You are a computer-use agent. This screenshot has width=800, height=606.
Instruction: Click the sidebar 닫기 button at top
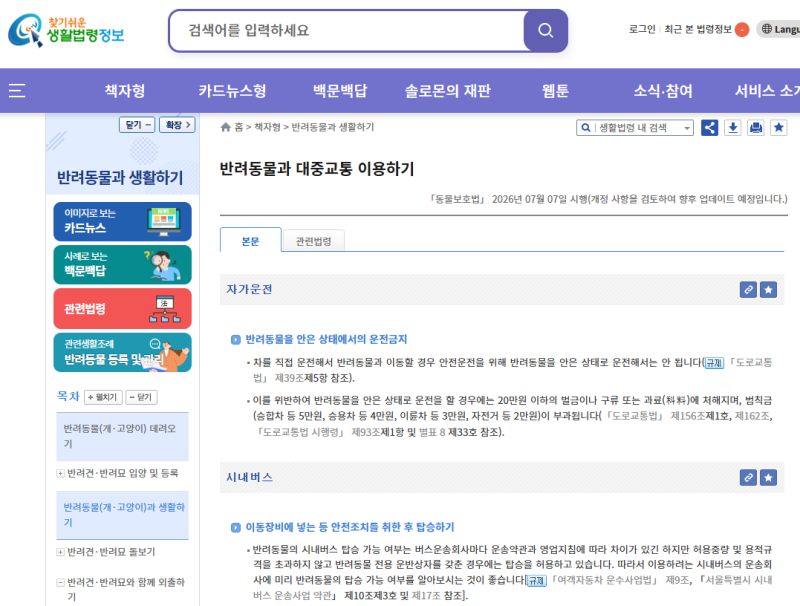137,125
